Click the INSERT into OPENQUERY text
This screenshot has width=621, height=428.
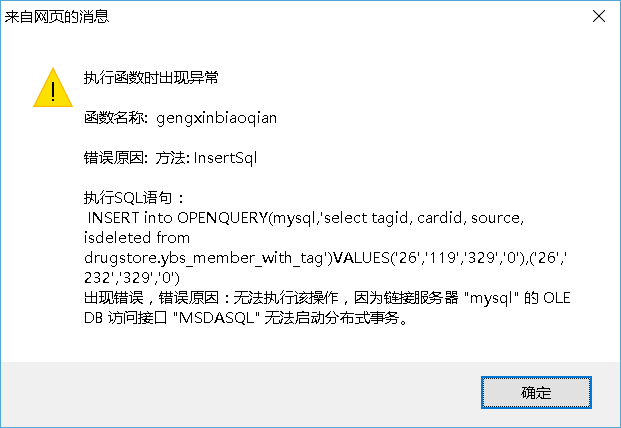point(178,218)
